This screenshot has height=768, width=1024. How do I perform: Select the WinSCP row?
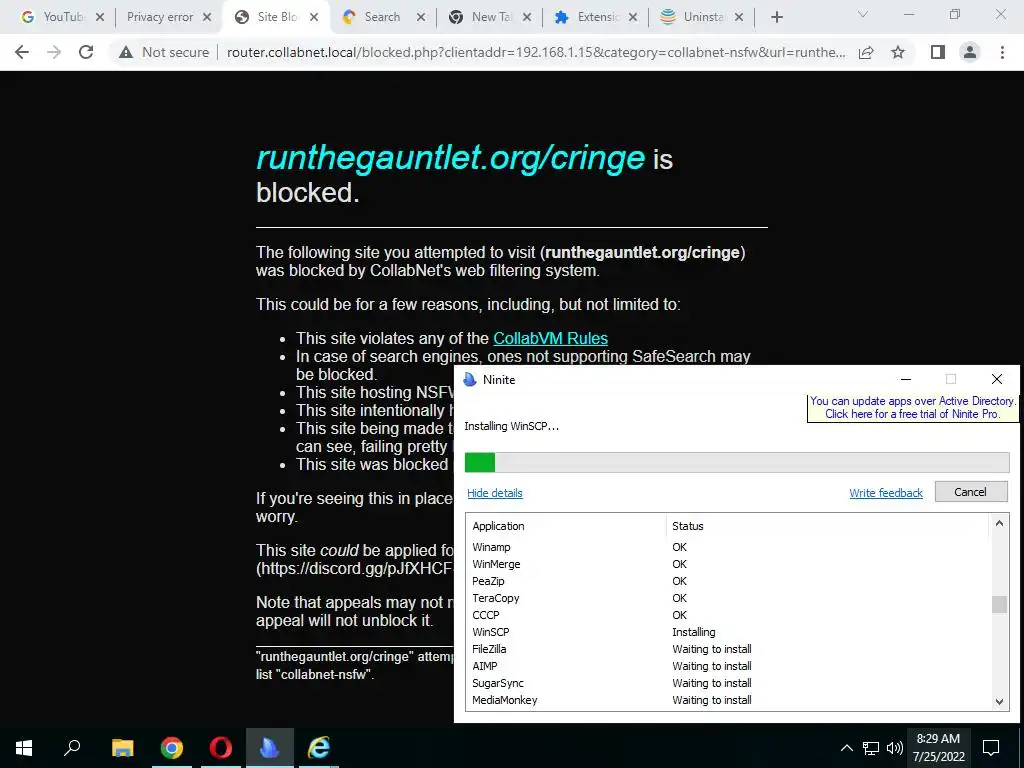pyautogui.click(x=728, y=632)
